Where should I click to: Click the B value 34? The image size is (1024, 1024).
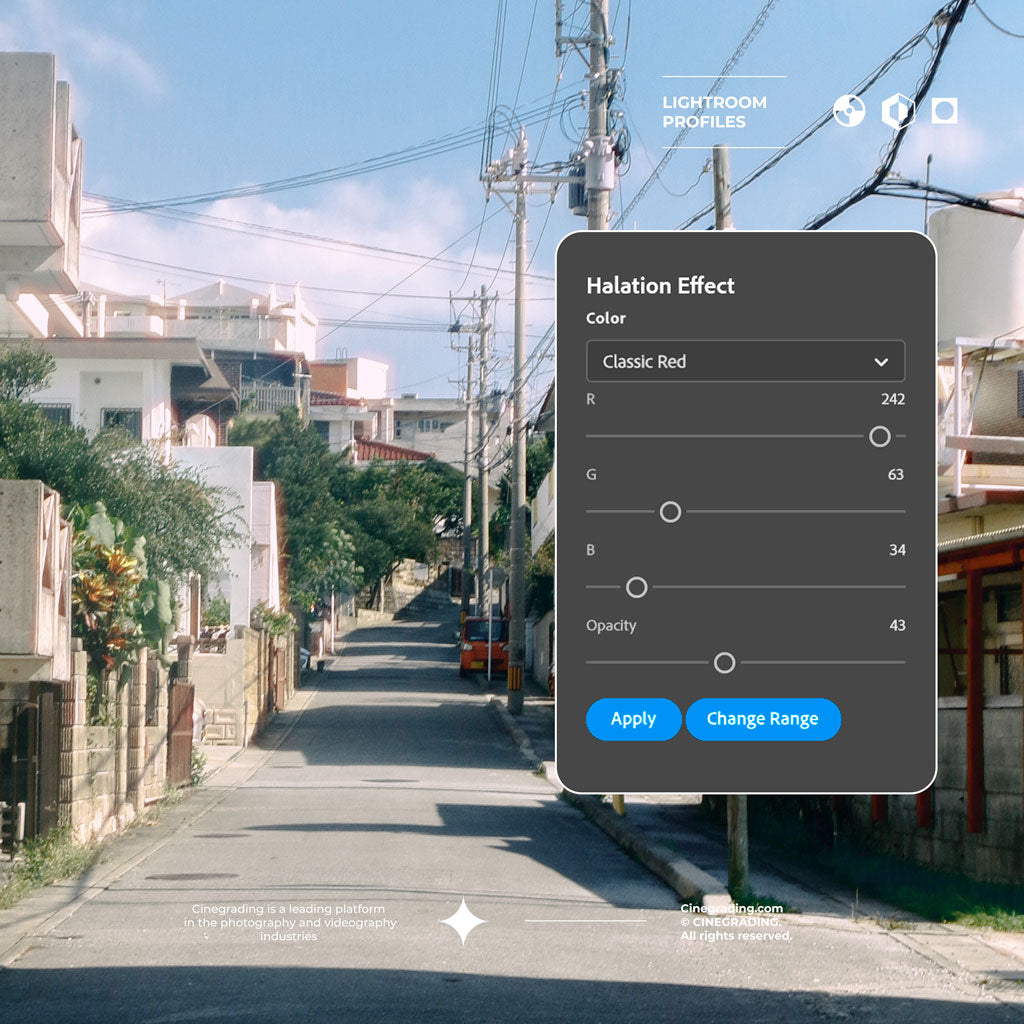tap(897, 550)
